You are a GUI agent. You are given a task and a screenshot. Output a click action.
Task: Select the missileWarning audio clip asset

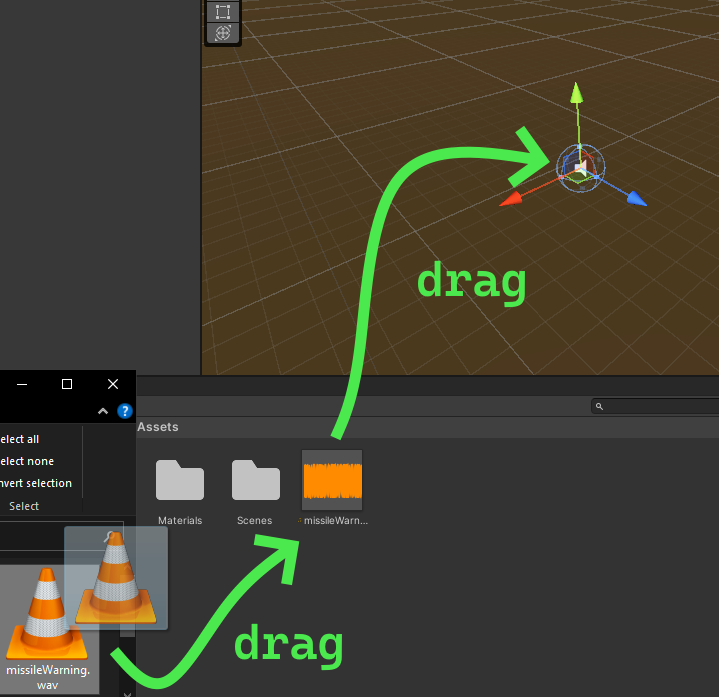click(x=332, y=482)
